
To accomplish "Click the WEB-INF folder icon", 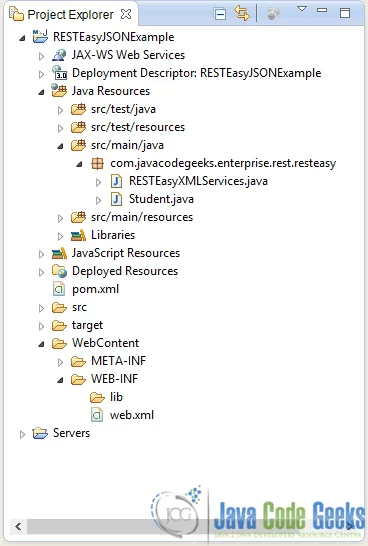I will 78,380.
